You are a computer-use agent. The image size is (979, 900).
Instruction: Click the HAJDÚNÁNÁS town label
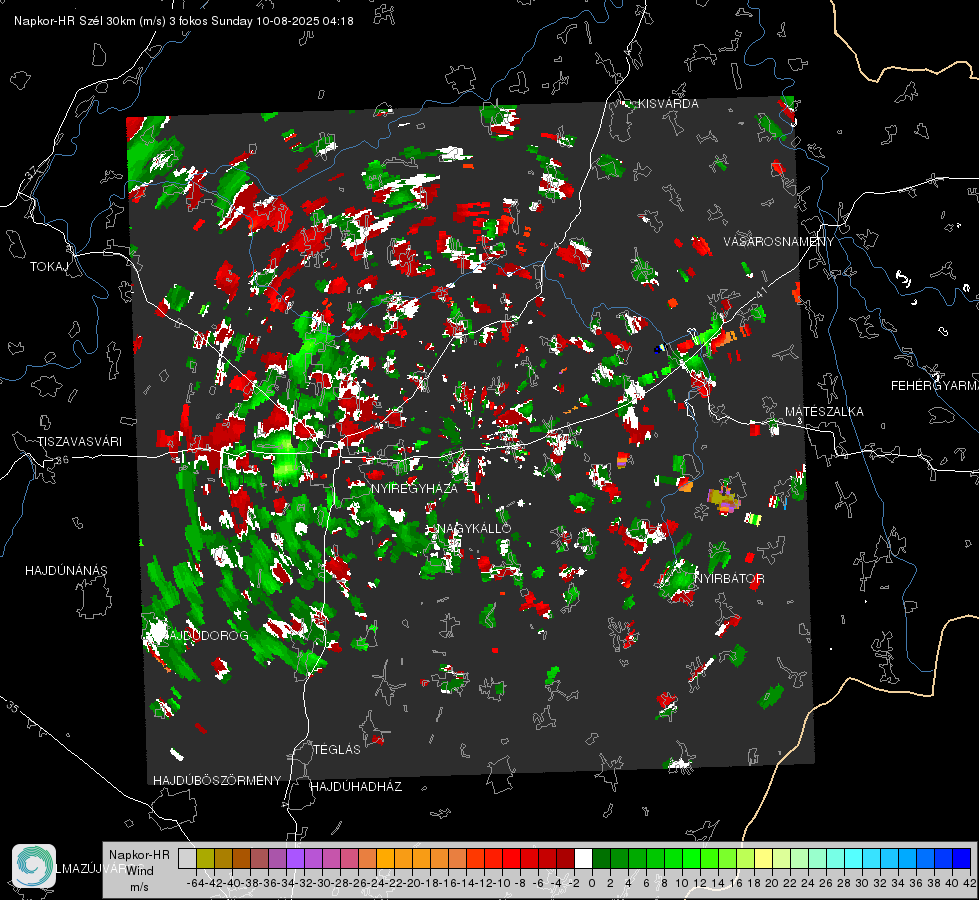click(x=66, y=571)
